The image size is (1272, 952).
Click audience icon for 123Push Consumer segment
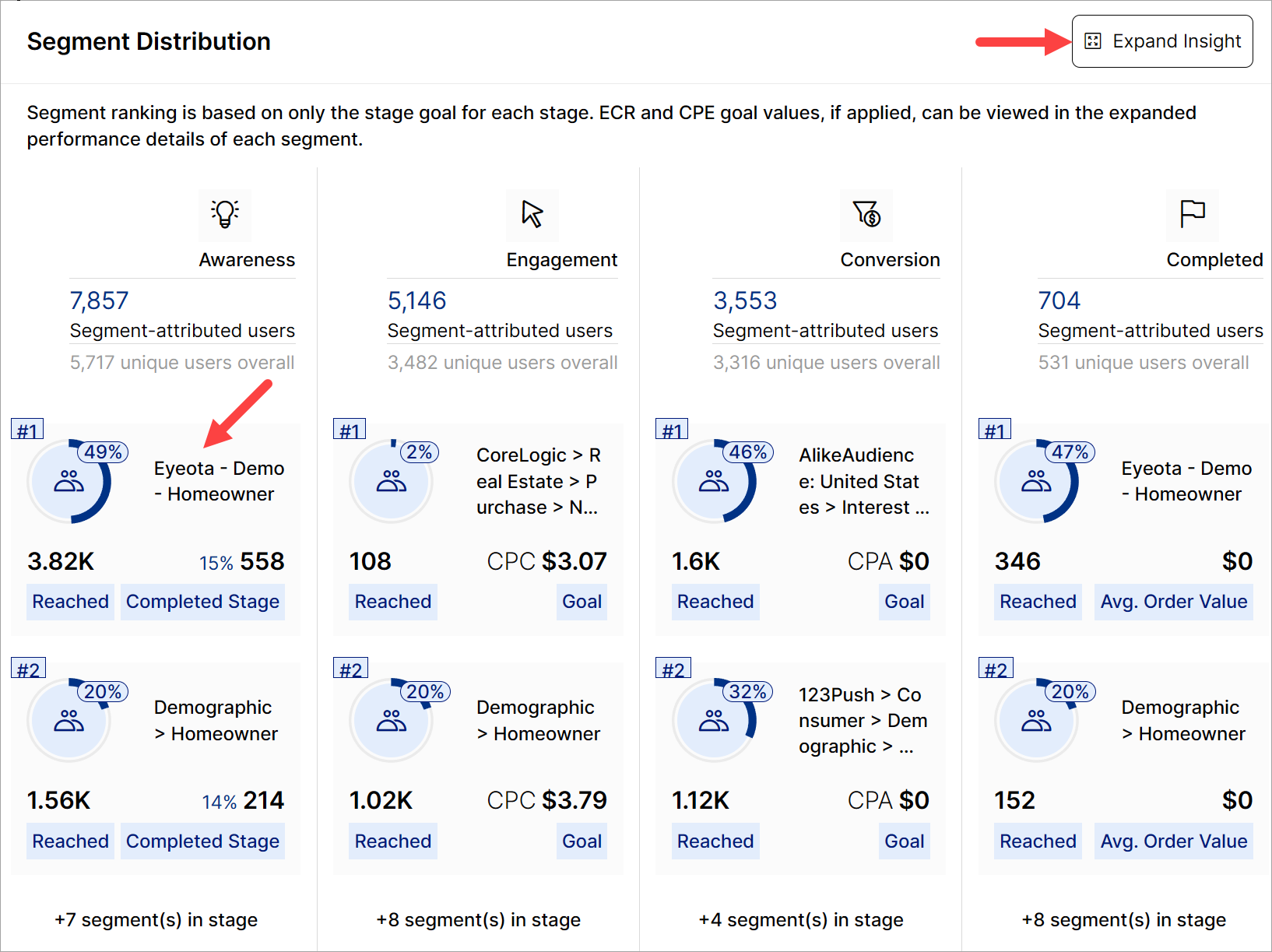(714, 722)
